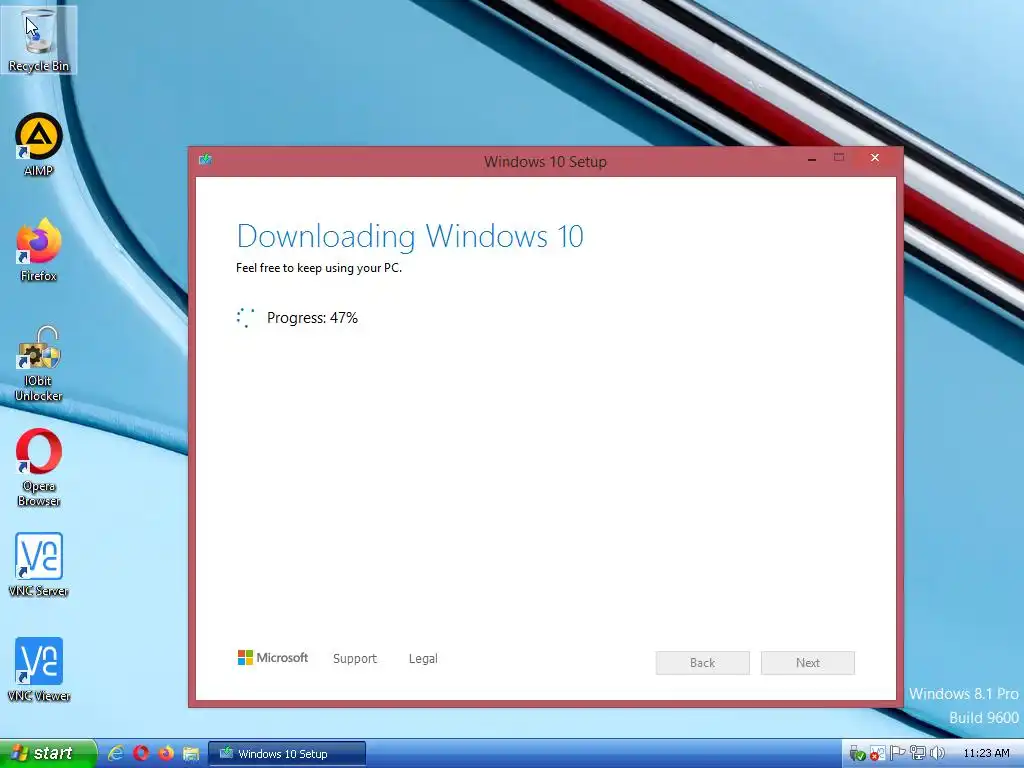Click the spinning progress indicator

(x=246, y=317)
